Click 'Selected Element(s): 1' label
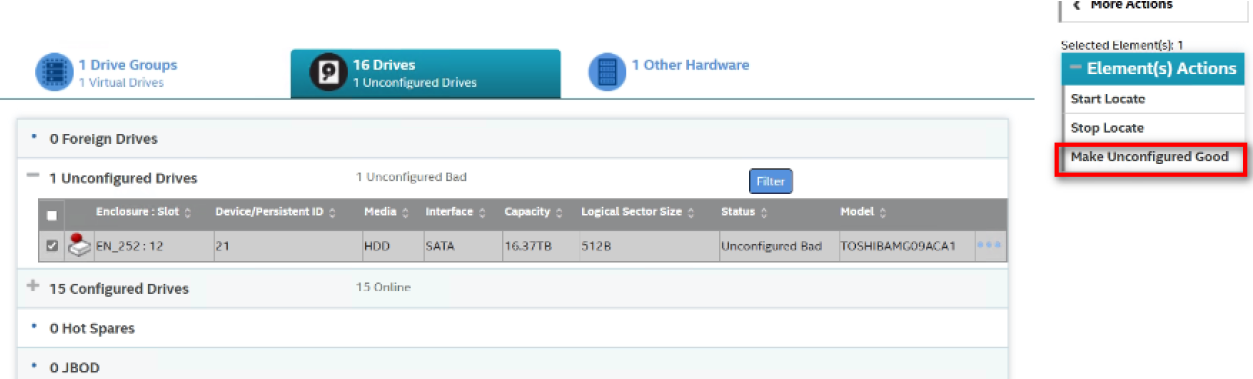Viewport: 1253px width, 379px height. pyautogui.click(x=1122, y=45)
